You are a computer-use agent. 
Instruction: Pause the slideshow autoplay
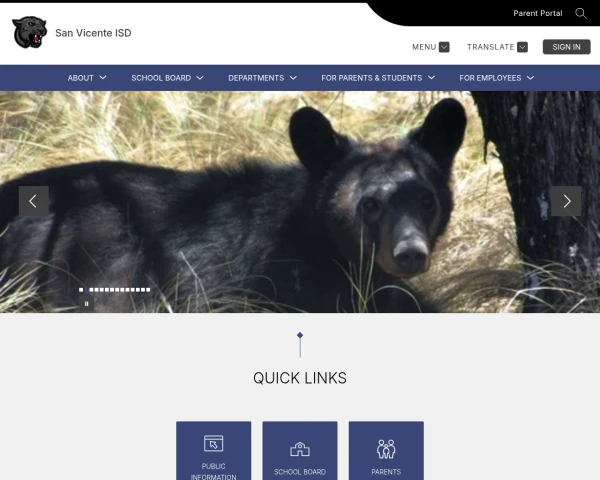(x=86, y=304)
